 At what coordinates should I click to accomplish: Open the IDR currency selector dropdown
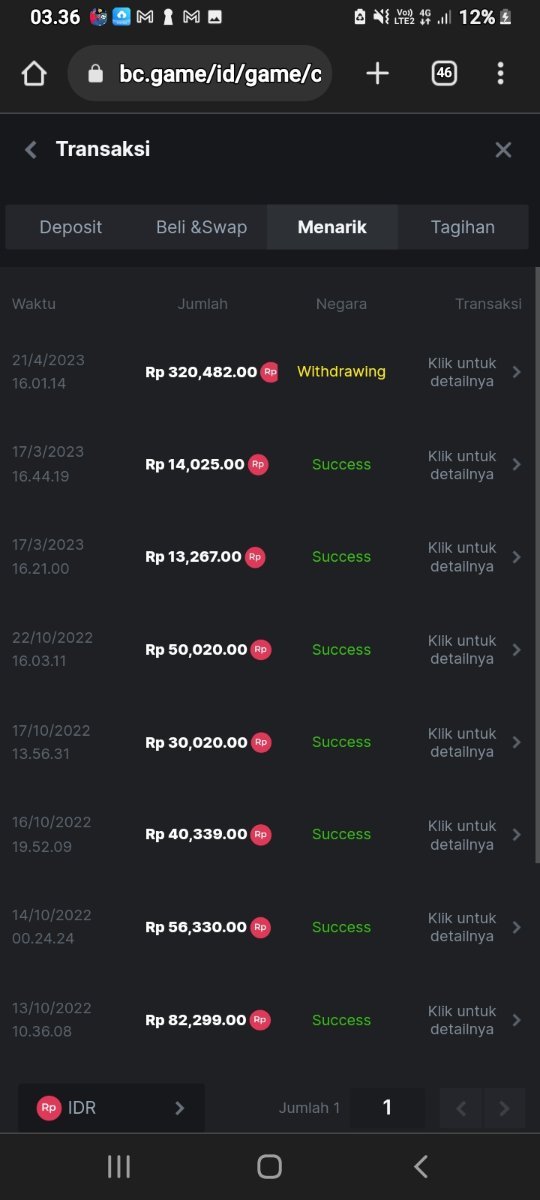[111, 1108]
